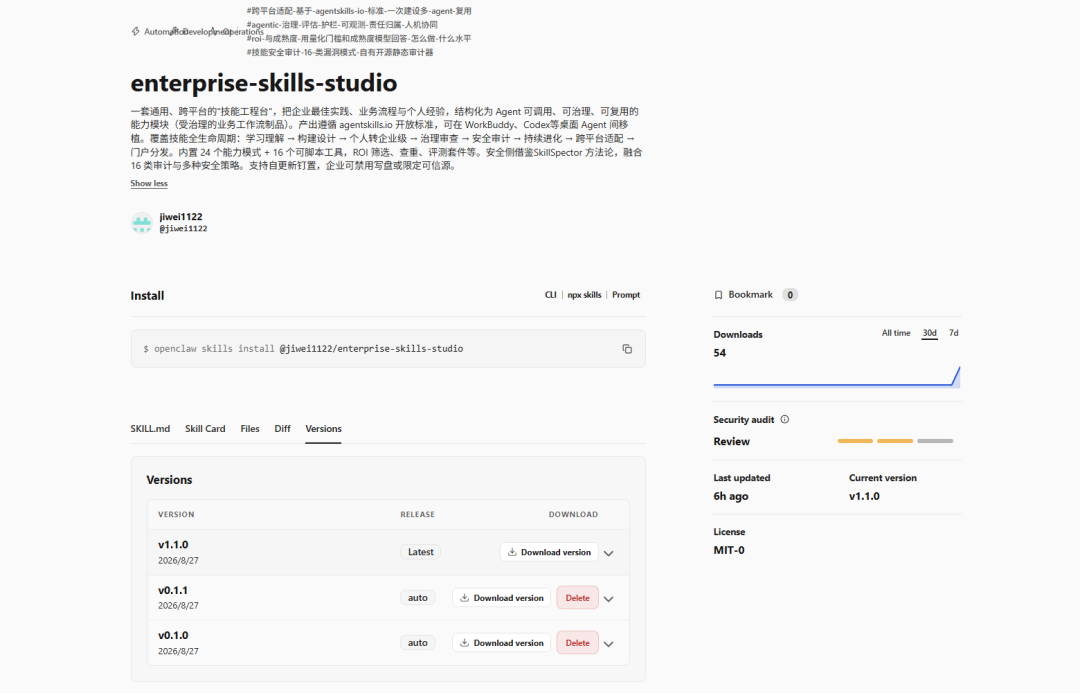Click the auto badge for v0.1.1
The height and width of the screenshot is (693, 1080).
click(417, 598)
